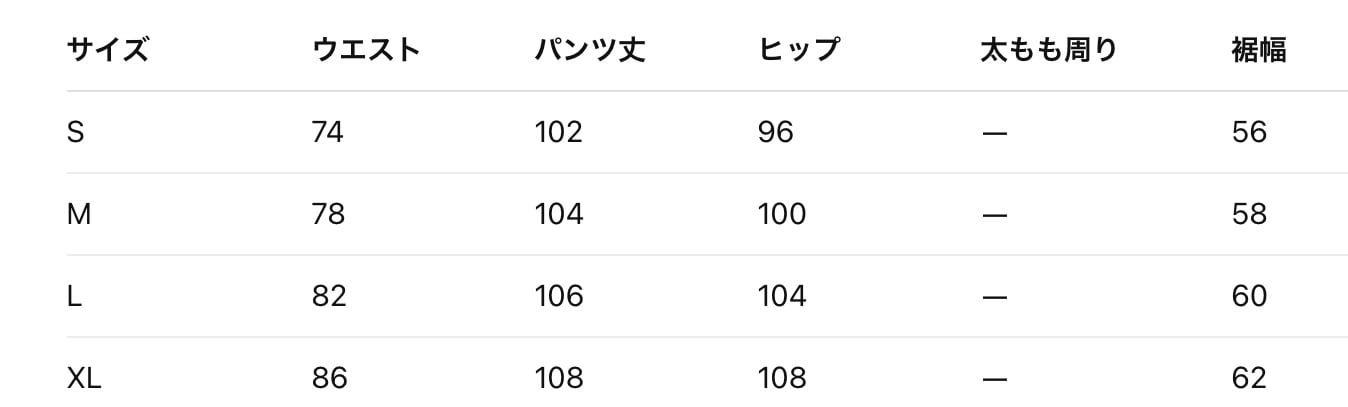Viewport: 1348px width, 407px height.
Task: Click pants length value 106
Action: click(x=558, y=296)
